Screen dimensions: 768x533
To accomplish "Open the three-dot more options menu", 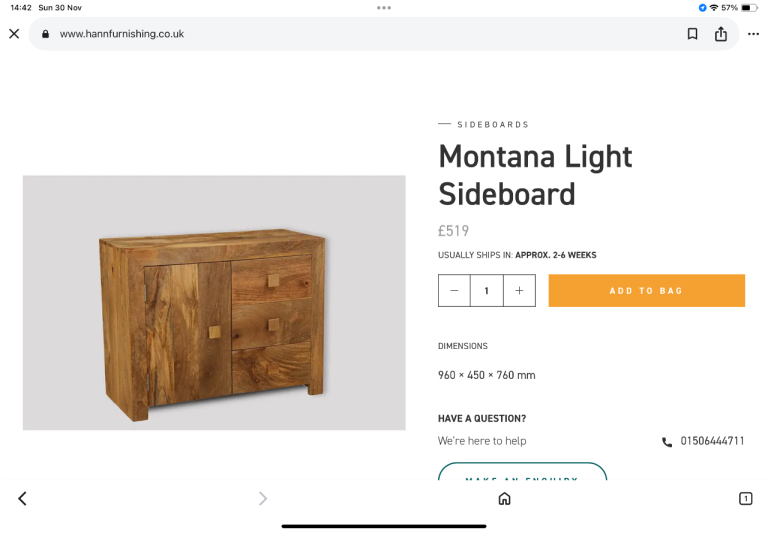I will 753,34.
